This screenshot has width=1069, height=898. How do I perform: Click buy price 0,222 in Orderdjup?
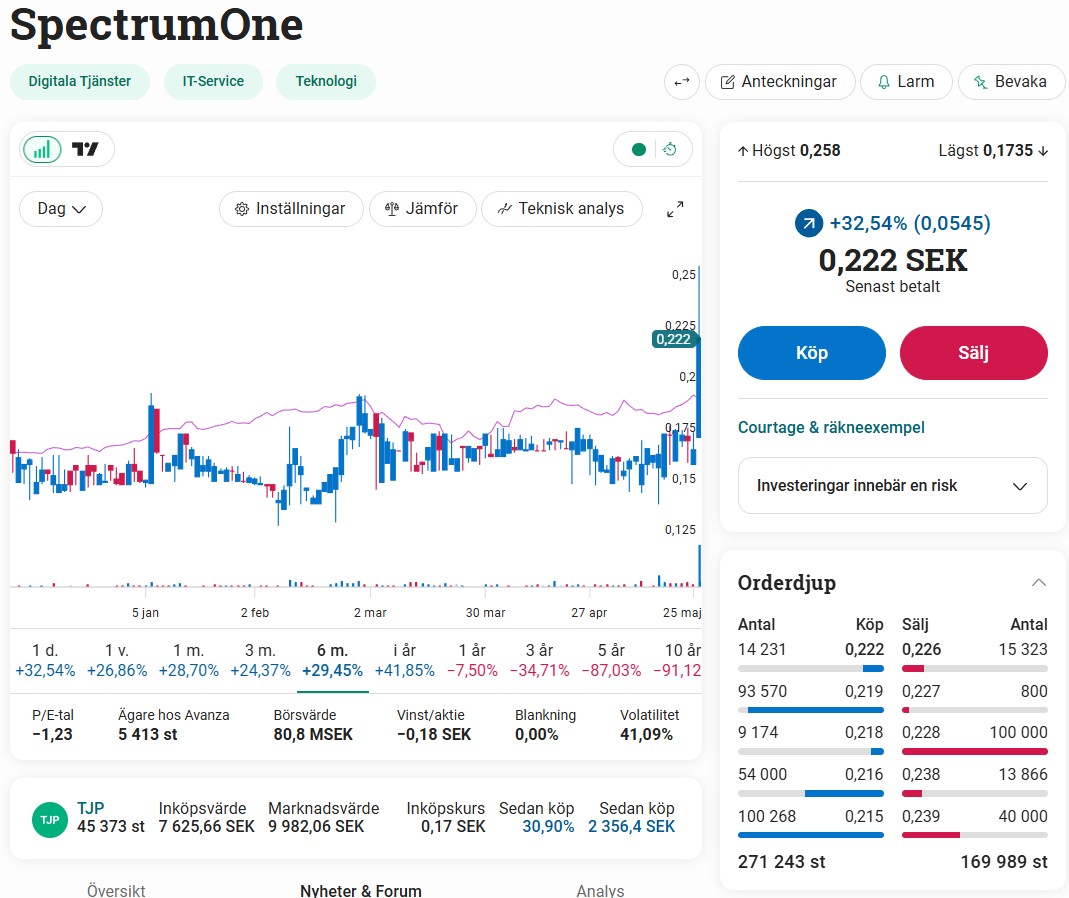864,649
